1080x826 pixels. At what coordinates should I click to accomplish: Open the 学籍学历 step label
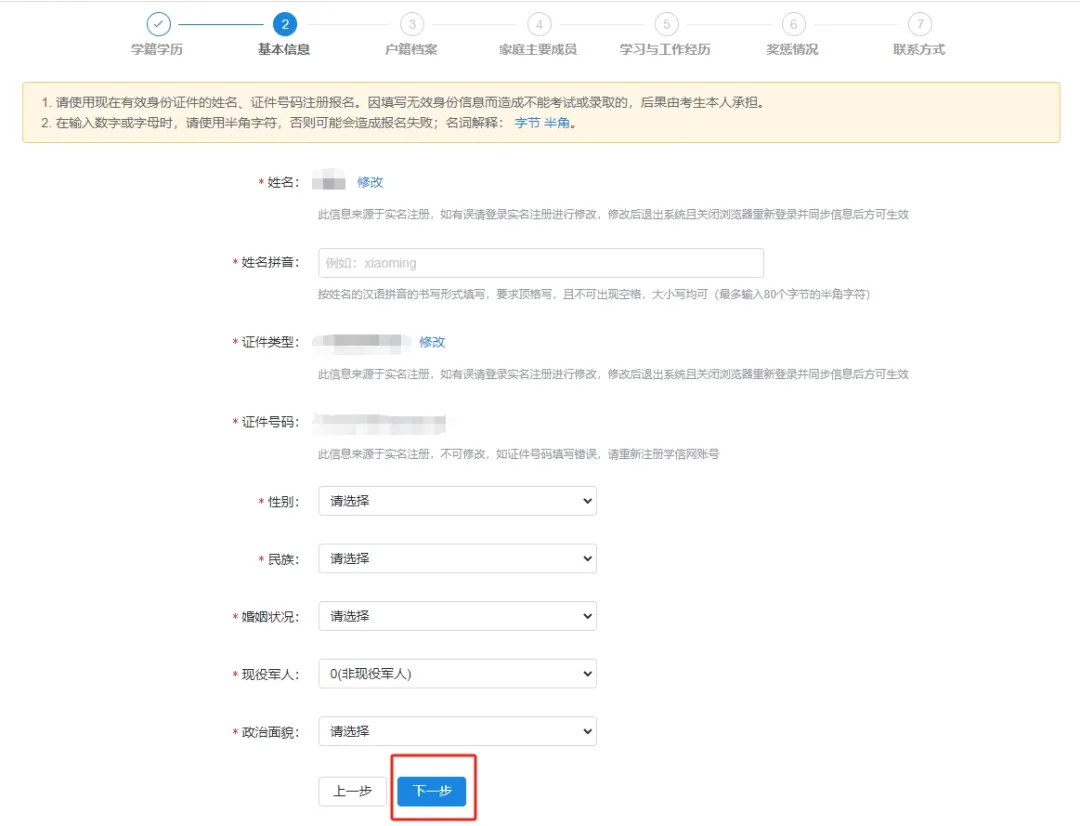tap(157, 50)
